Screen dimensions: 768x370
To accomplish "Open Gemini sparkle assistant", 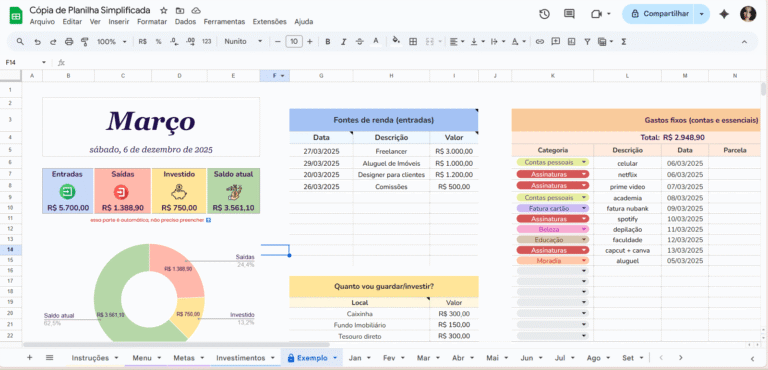I will [x=724, y=14].
